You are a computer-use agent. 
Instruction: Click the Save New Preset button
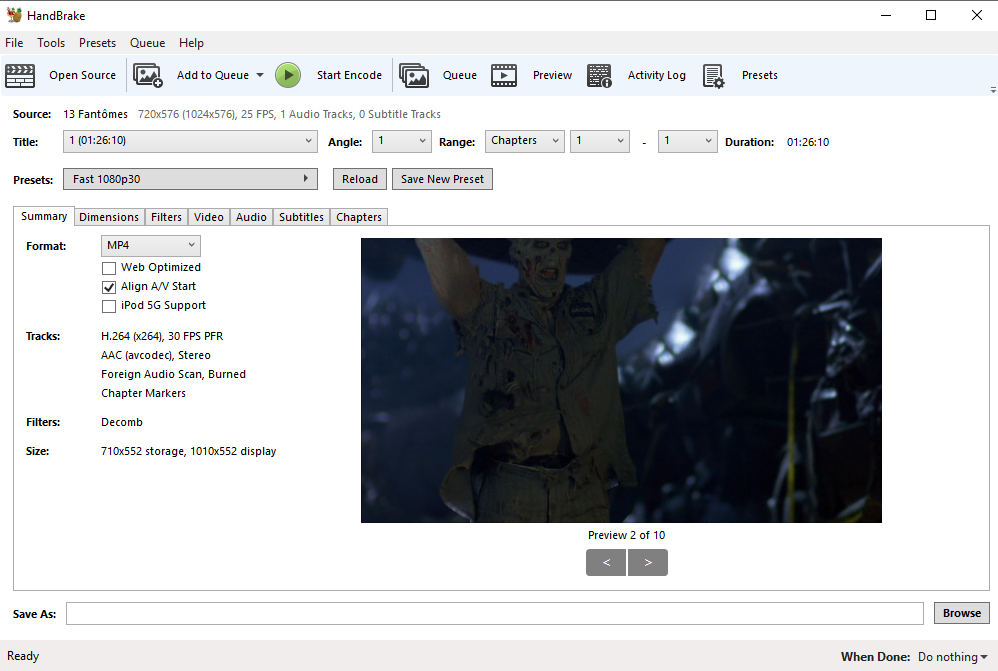click(x=442, y=179)
